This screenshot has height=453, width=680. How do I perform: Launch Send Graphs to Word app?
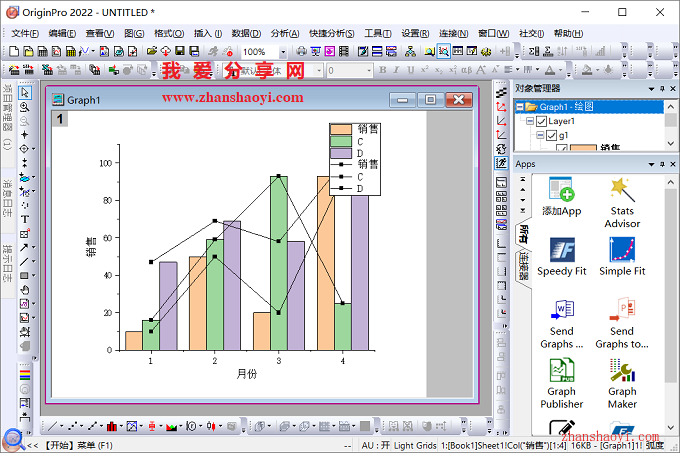pyautogui.click(x=562, y=323)
